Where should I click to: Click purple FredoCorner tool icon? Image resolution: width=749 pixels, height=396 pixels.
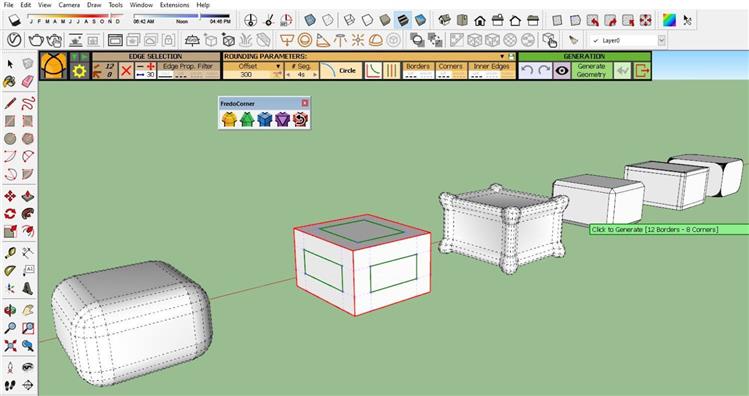[282, 119]
